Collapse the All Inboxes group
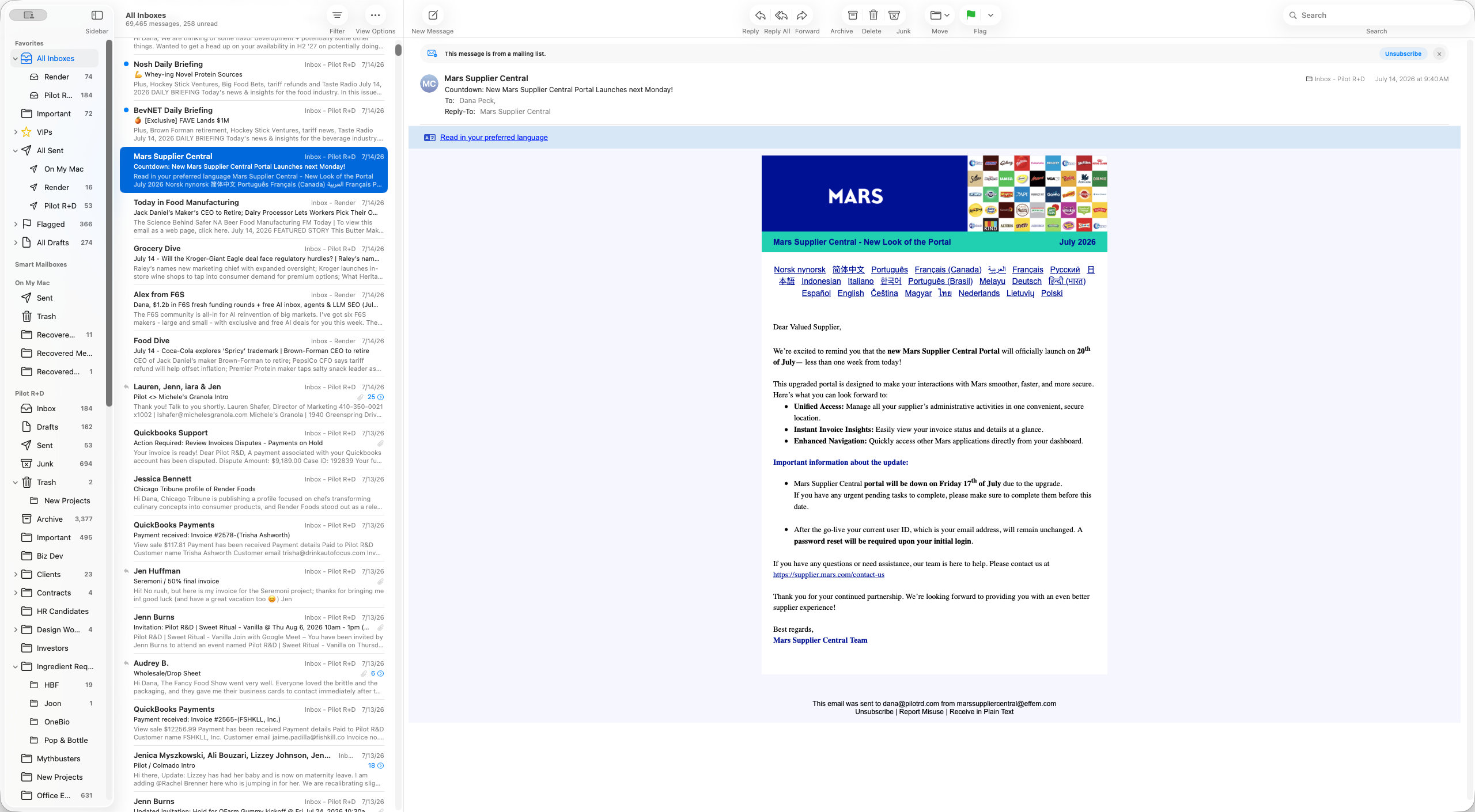Screen dimensions: 1475x812 (16, 59)
